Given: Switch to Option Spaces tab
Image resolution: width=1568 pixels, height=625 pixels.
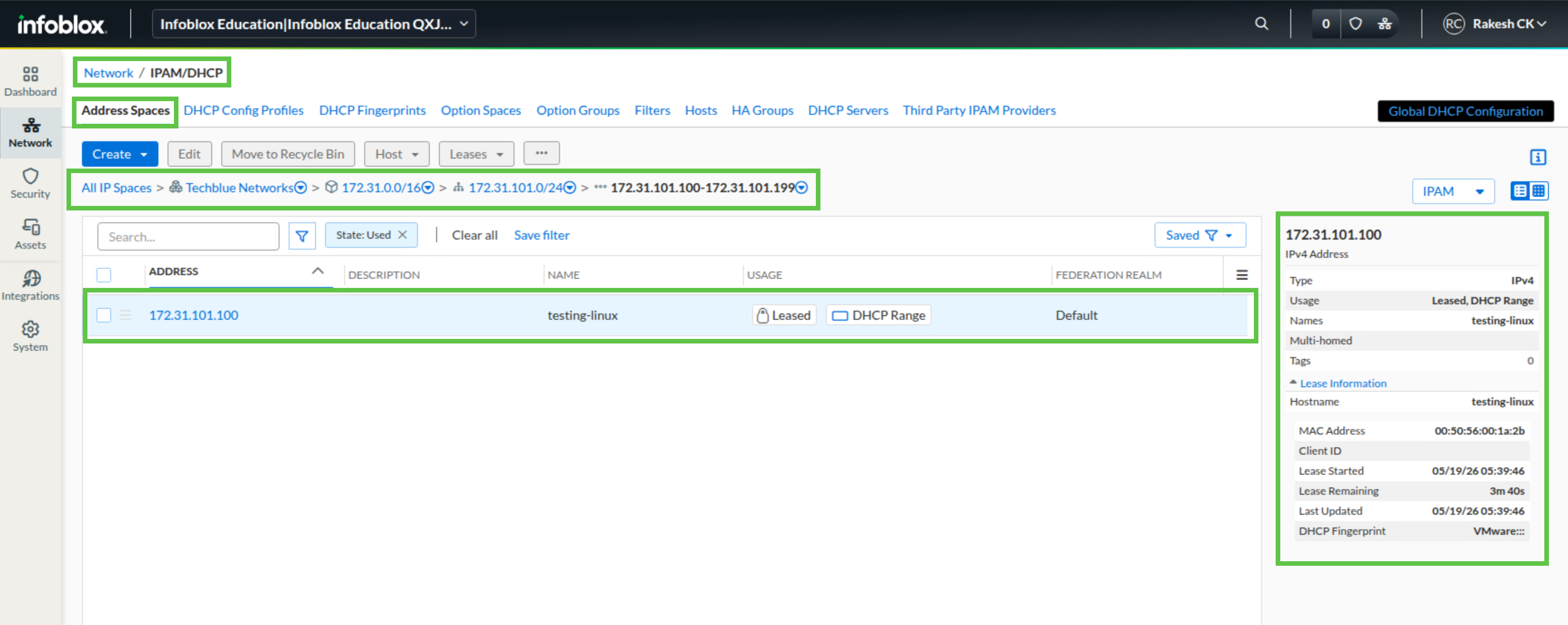Looking at the screenshot, I should click(x=481, y=110).
